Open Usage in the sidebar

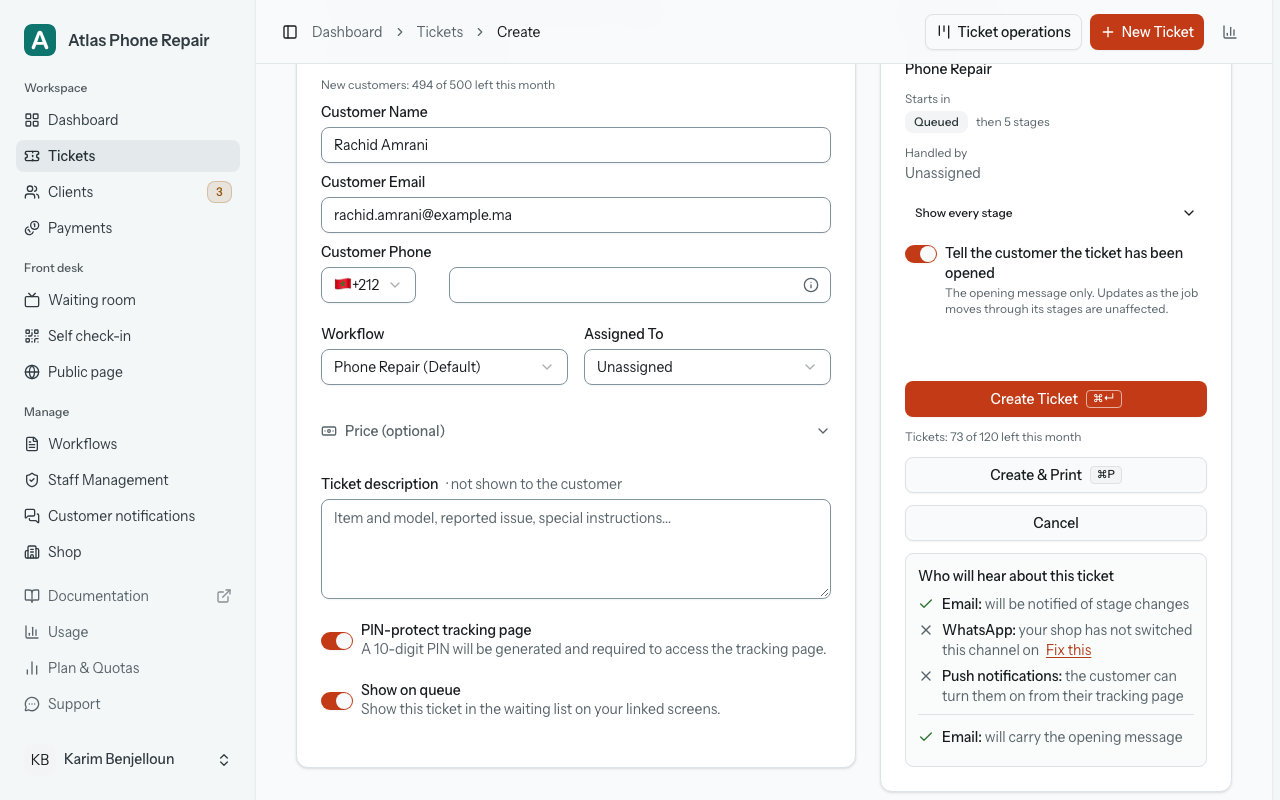point(128,632)
